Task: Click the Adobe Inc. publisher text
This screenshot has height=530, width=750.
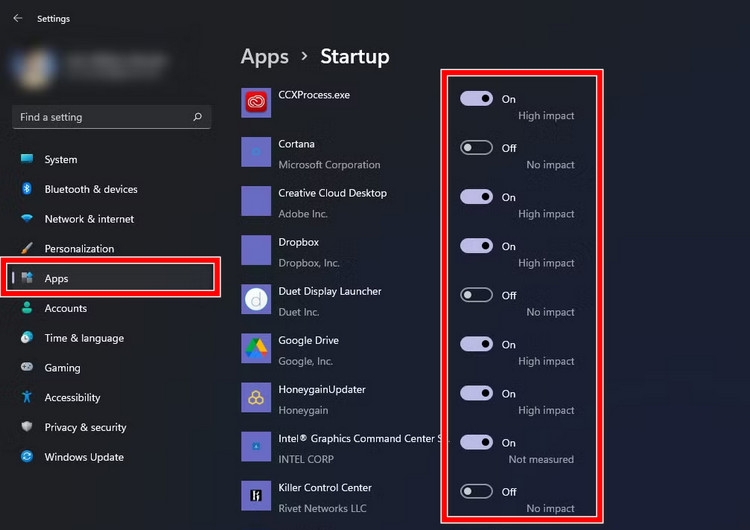Action: coord(303,214)
